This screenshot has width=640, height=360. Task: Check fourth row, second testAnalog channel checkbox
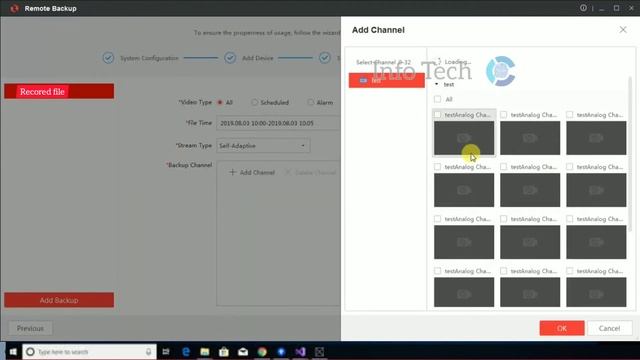pos(504,271)
